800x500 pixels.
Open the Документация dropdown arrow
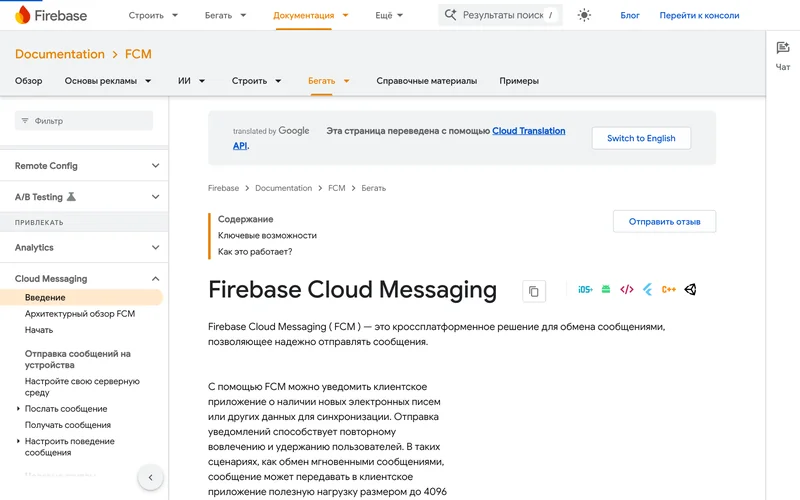(x=345, y=15)
